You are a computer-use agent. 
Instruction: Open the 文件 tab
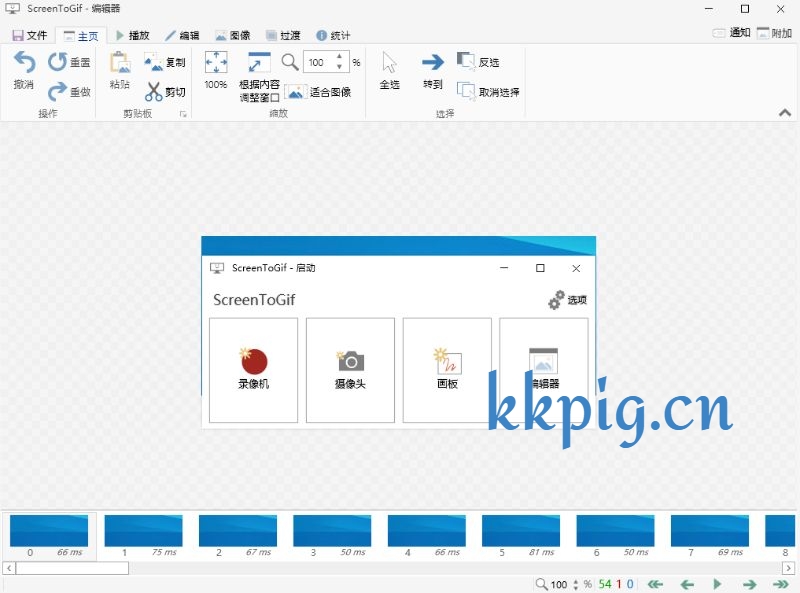point(30,35)
